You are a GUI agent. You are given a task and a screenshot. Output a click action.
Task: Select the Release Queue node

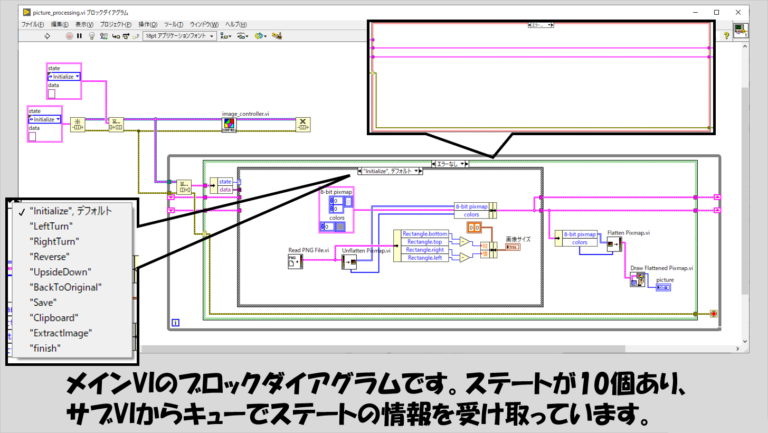click(x=303, y=124)
